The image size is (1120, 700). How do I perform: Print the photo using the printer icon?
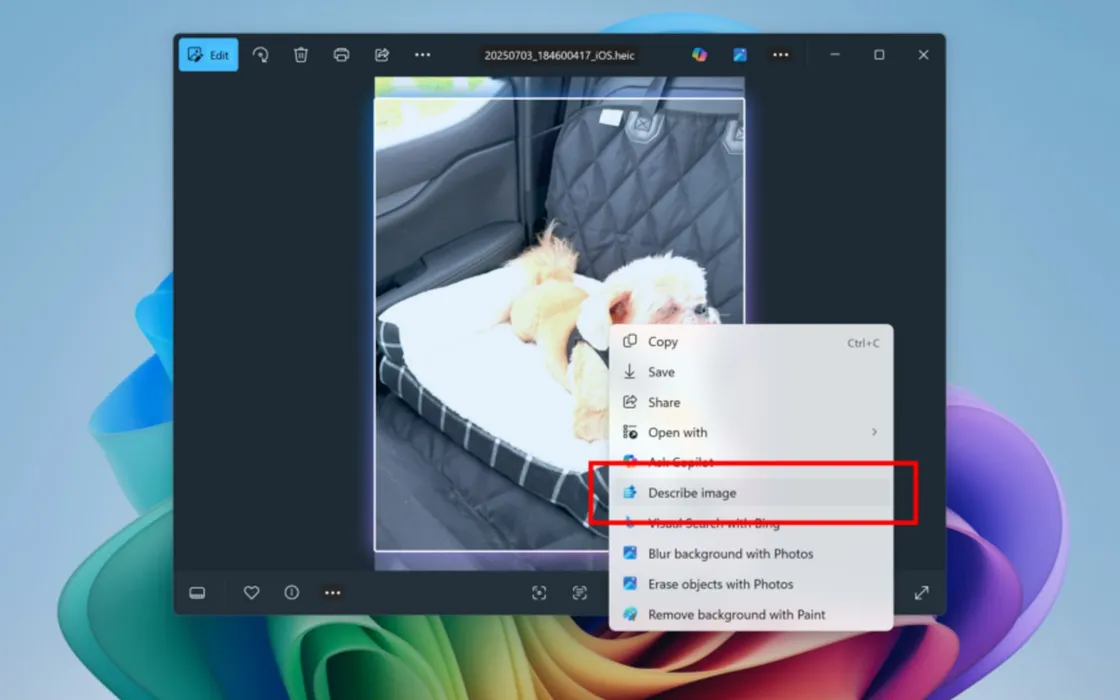click(x=341, y=55)
